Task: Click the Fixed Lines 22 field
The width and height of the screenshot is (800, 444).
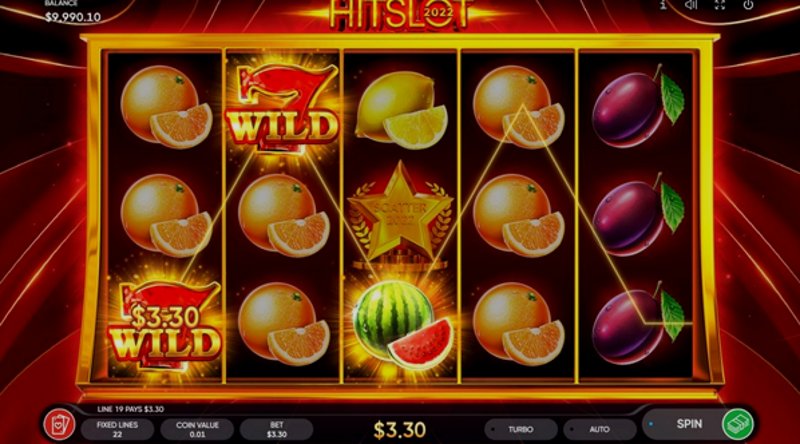Action: 117,429
